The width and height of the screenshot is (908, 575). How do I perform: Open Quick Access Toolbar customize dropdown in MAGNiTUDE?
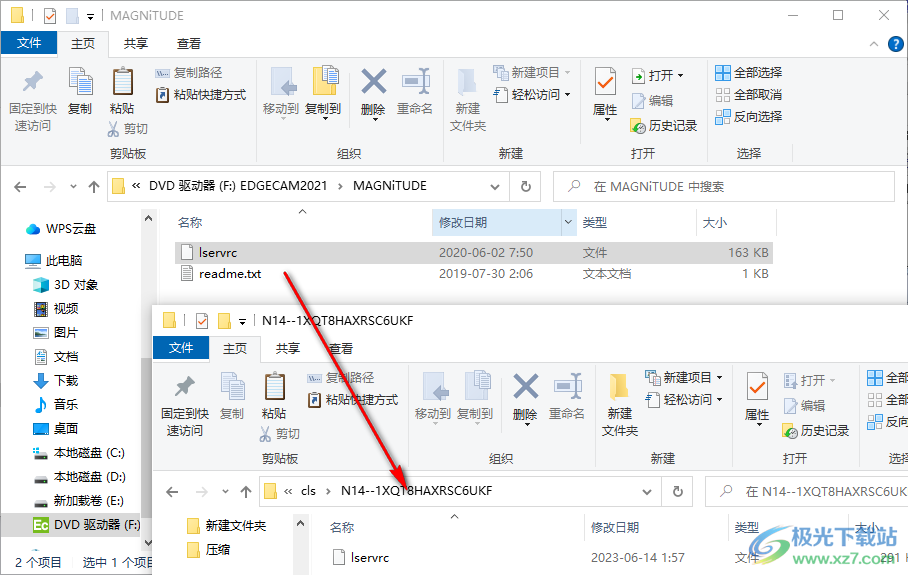90,16
